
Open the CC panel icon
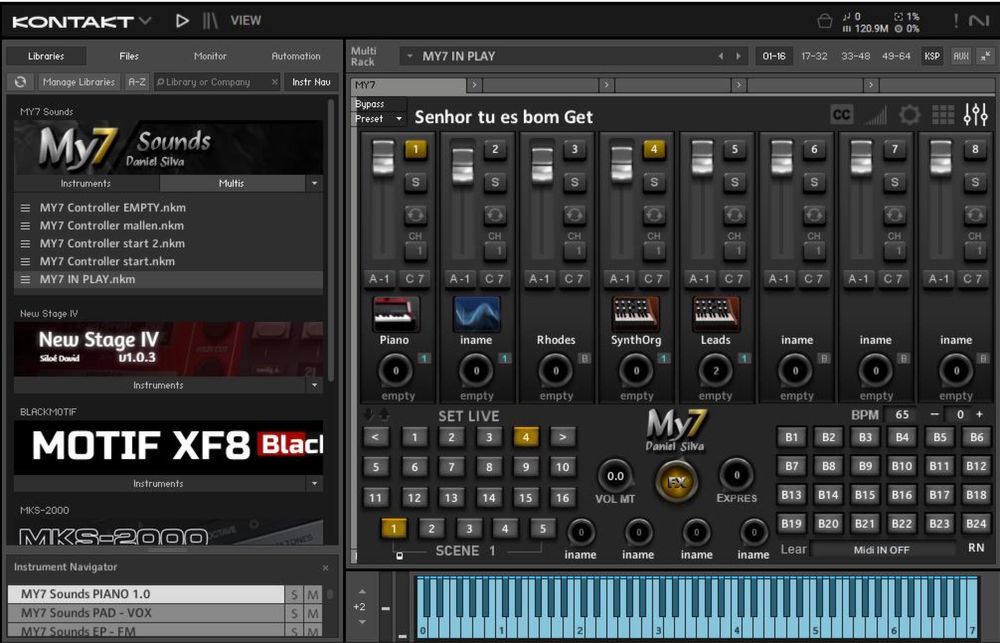pyautogui.click(x=841, y=115)
